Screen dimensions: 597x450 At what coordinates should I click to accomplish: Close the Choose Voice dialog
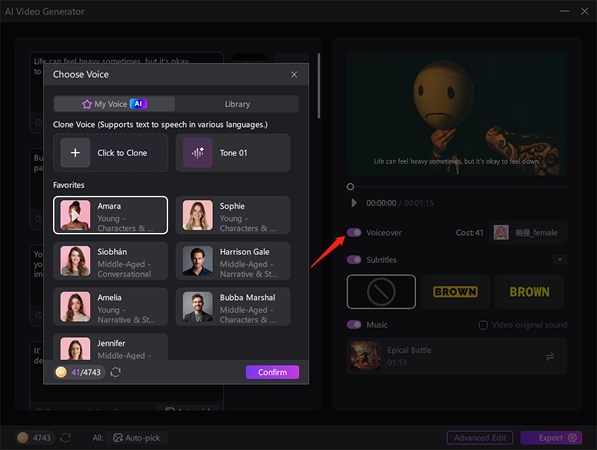(294, 75)
